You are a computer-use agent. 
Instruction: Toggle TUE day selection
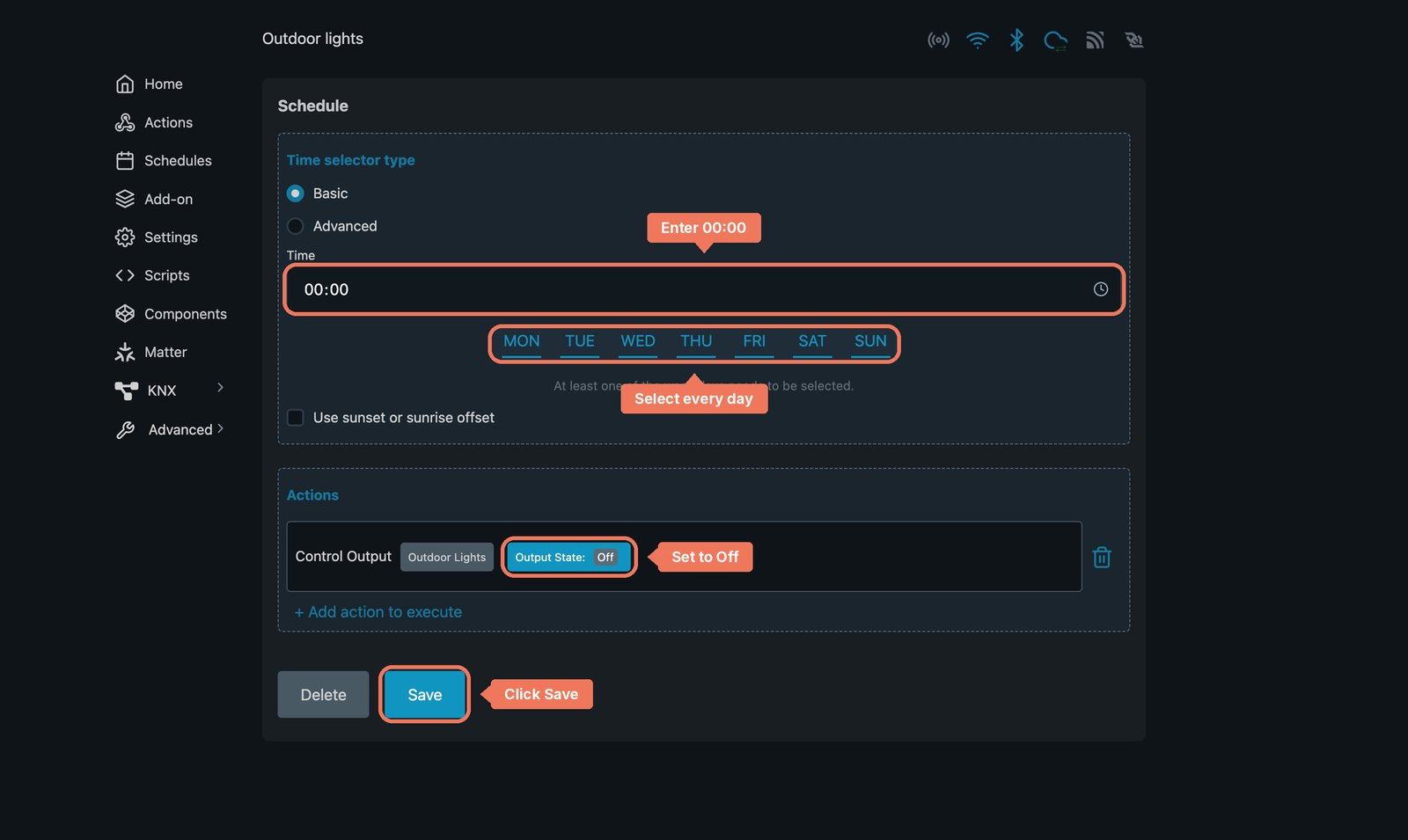[x=580, y=342]
